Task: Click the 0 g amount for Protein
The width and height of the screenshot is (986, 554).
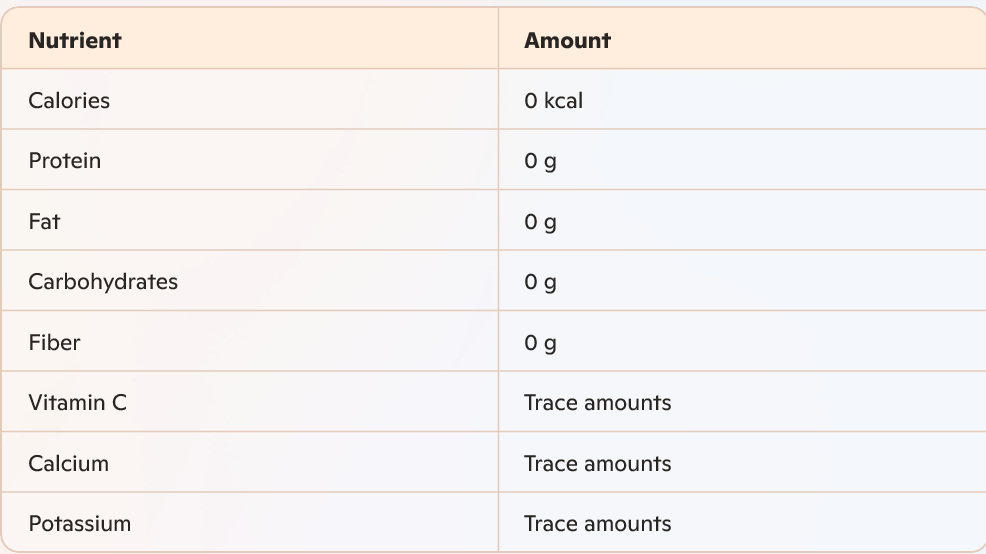Action: (540, 161)
